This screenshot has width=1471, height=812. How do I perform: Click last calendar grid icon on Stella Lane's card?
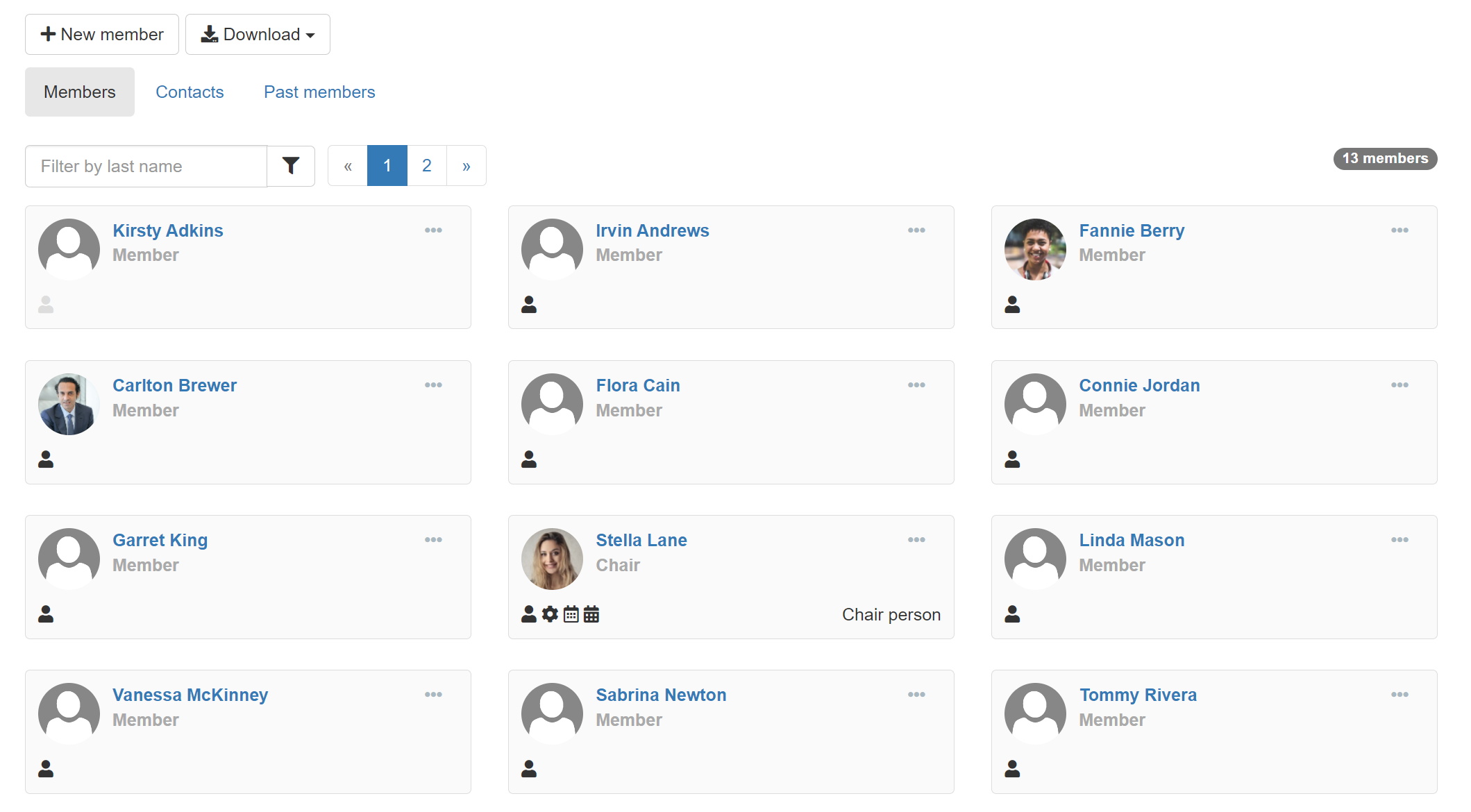[x=591, y=614]
